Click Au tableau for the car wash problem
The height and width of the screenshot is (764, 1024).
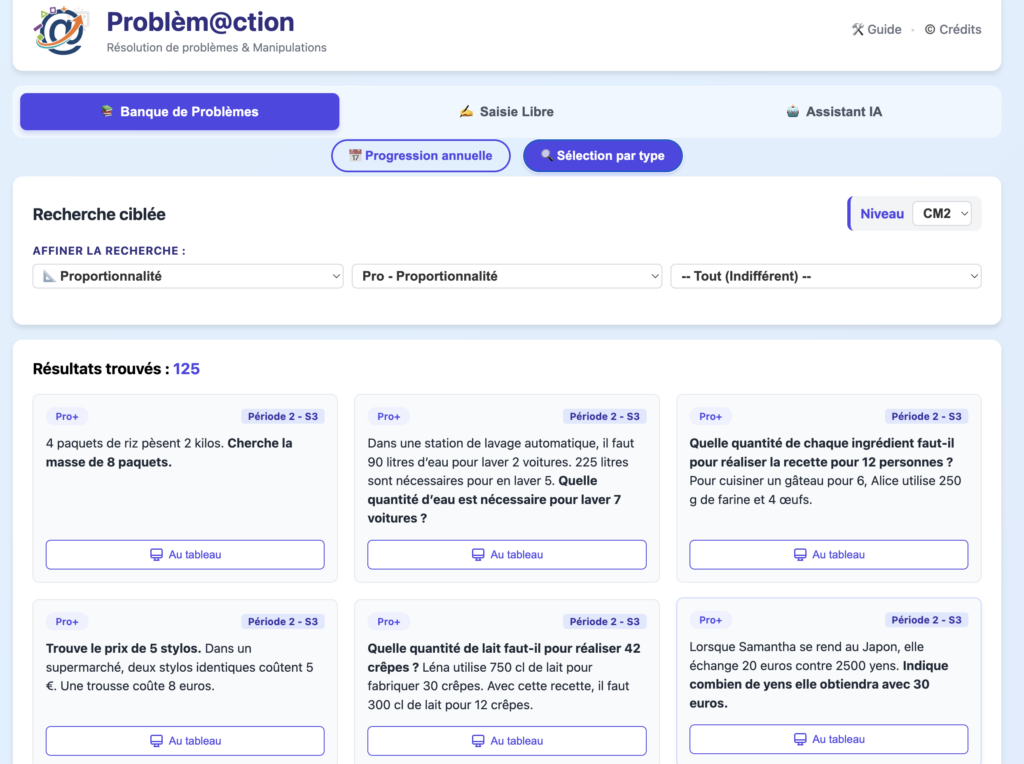[x=507, y=555]
